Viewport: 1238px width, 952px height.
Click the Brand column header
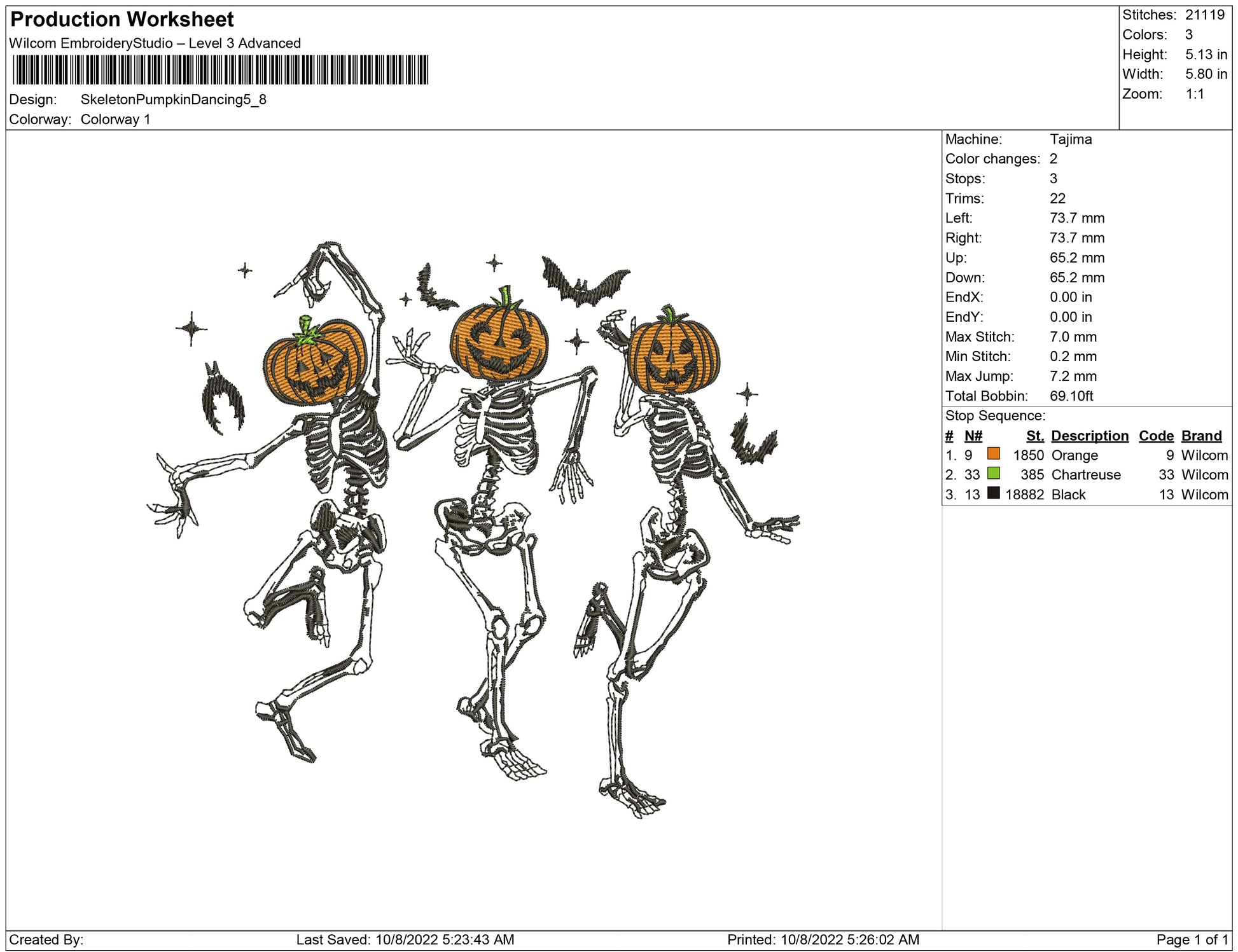[1201, 436]
